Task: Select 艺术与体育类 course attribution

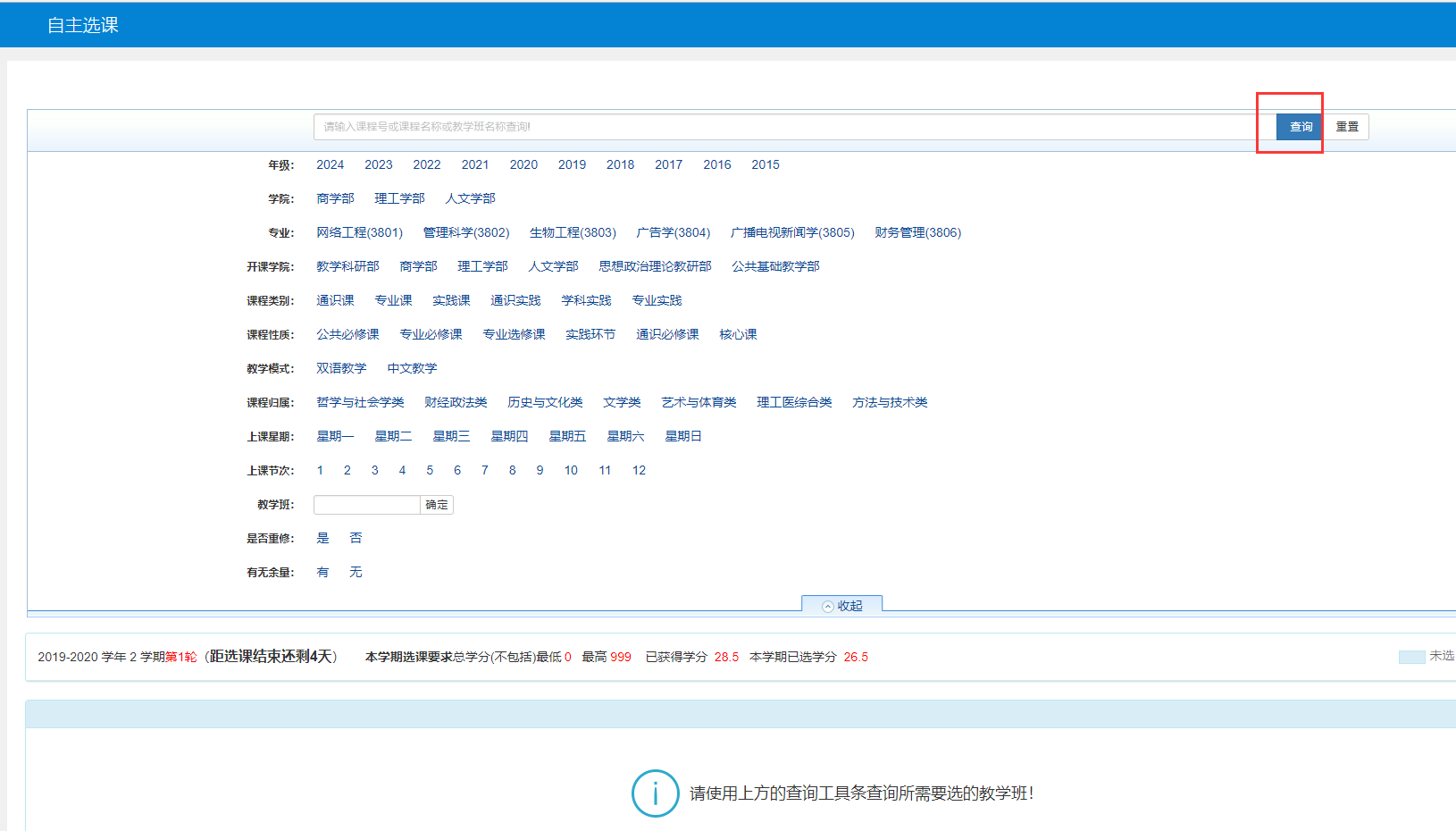Action: tap(699, 402)
